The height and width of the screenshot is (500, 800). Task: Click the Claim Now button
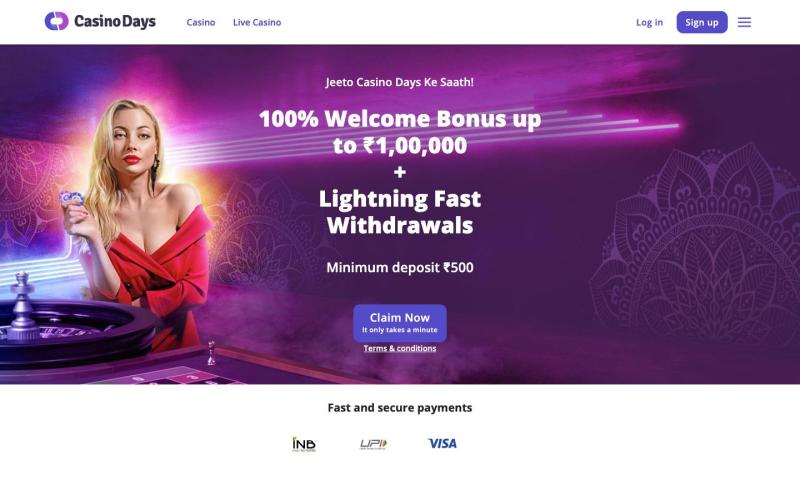tap(399, 323)
